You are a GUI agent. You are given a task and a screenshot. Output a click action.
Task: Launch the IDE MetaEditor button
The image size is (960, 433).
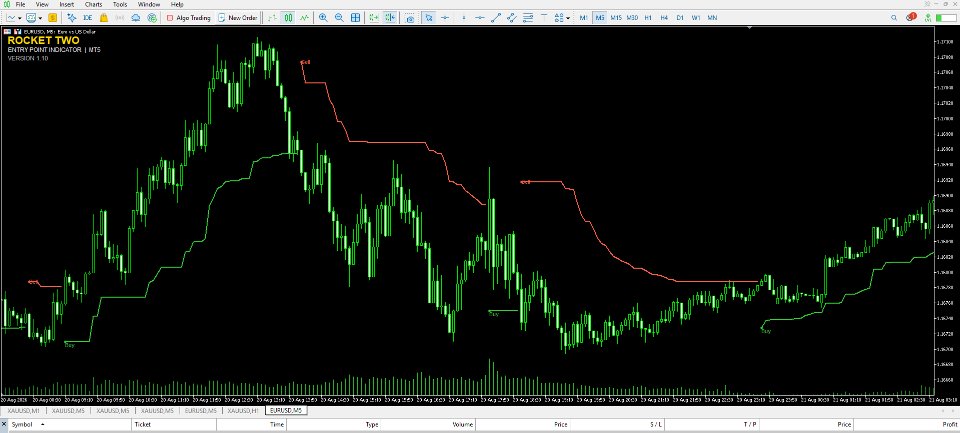click(x=88, y=18)
